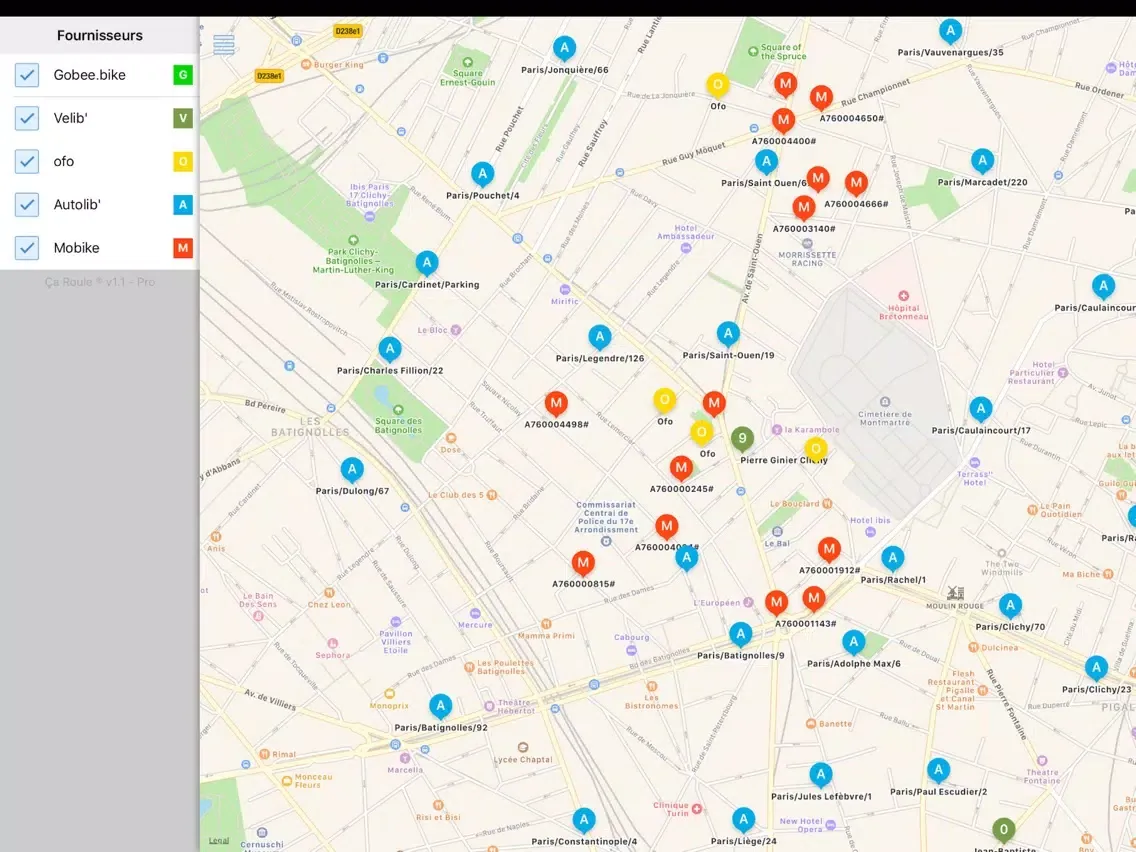Select the Autolib' pin at Paris/Jonquière/66

565,48
